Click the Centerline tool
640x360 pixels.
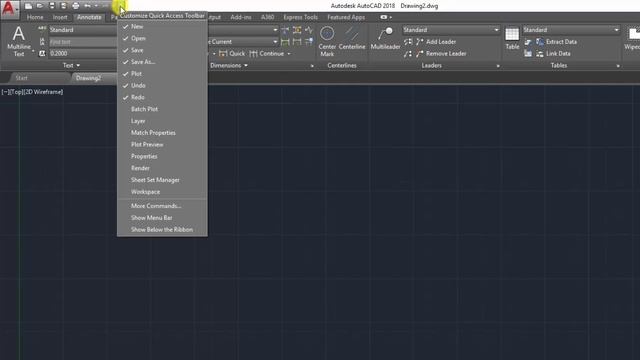point(352,38)
